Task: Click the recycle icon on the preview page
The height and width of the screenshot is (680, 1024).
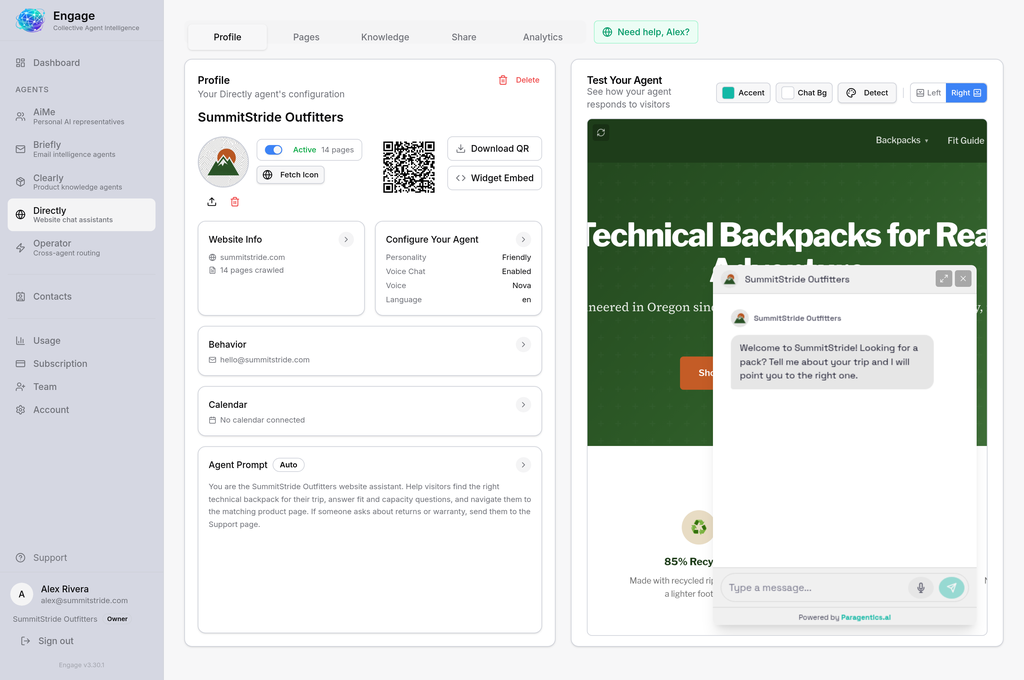Action: (698, 526)
